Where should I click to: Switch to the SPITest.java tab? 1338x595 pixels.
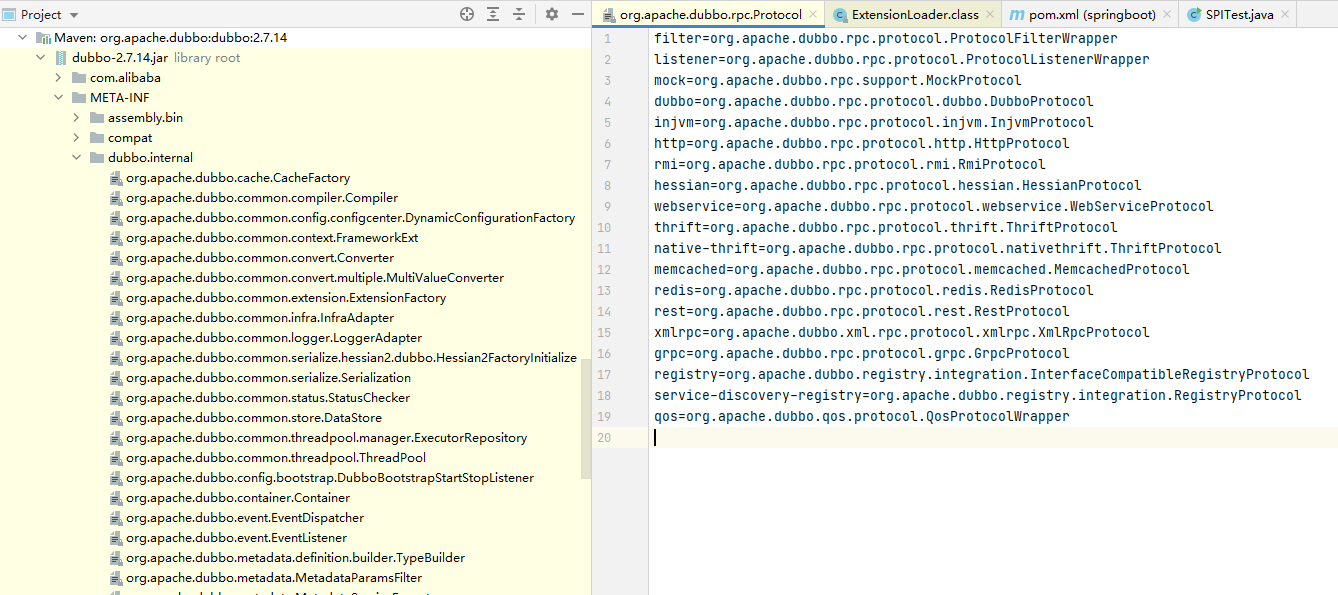point(1240,15)
